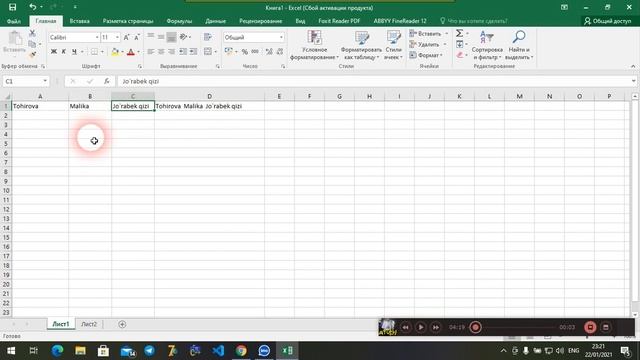Expand the Вставить cells dropdown
640x360 pixels.
pyautogui.click(x=447, y=33)
